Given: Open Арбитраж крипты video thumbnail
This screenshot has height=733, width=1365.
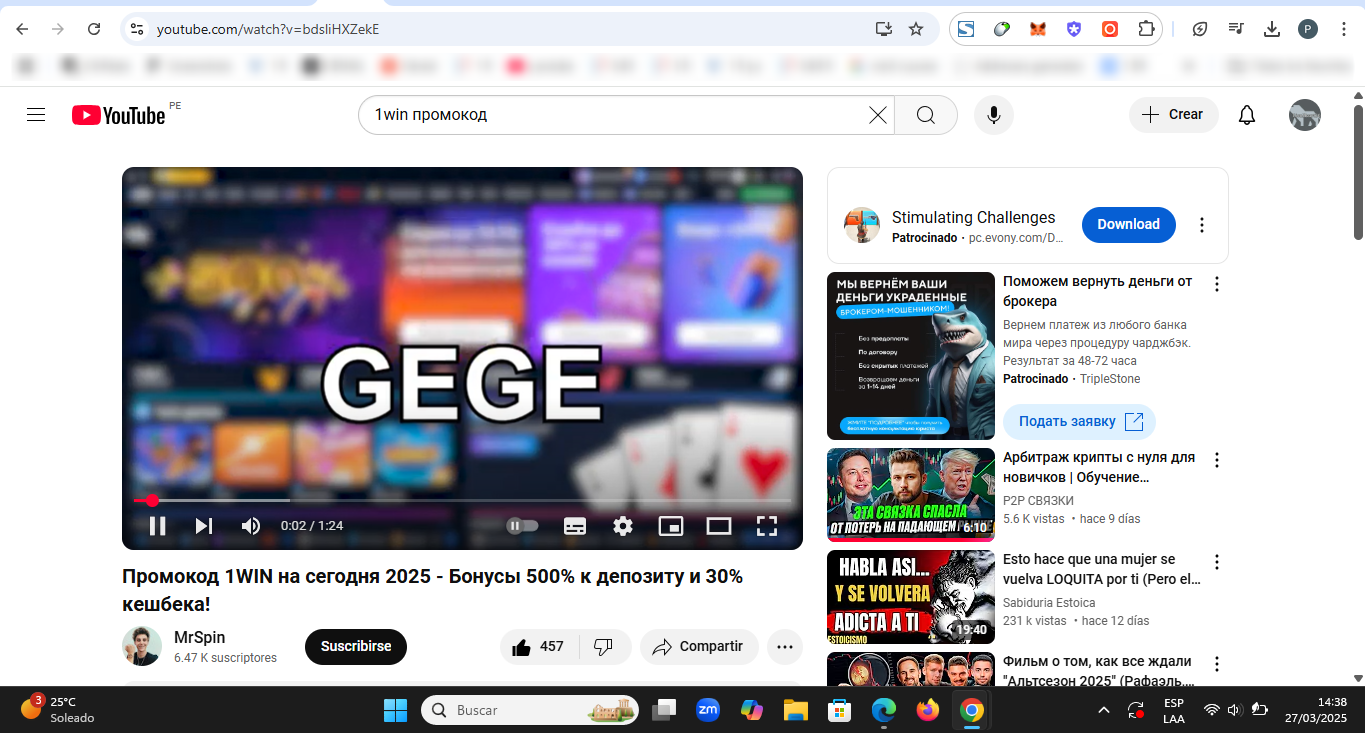Looking at the screenshot, I should (911, 495).
